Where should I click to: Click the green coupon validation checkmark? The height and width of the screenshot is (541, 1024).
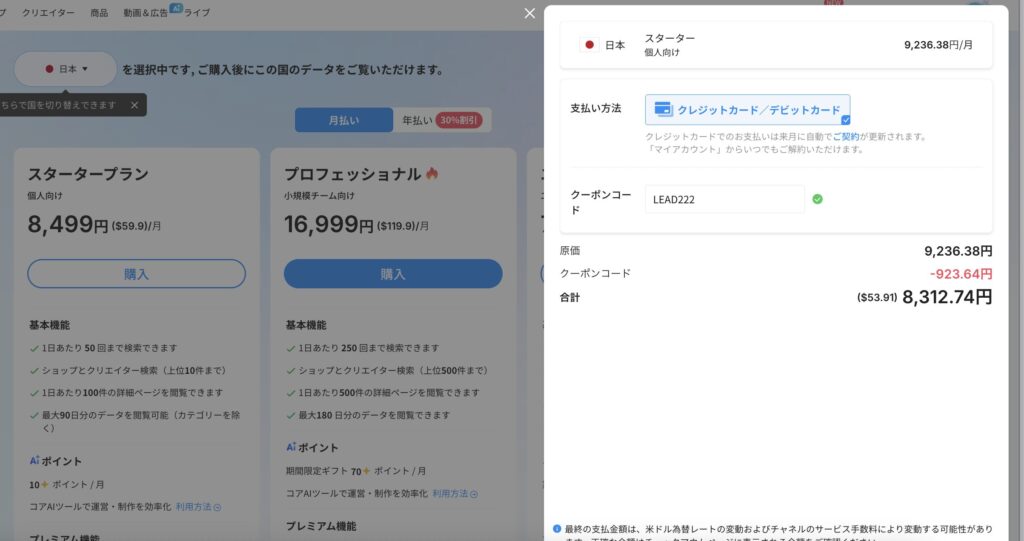817,199
